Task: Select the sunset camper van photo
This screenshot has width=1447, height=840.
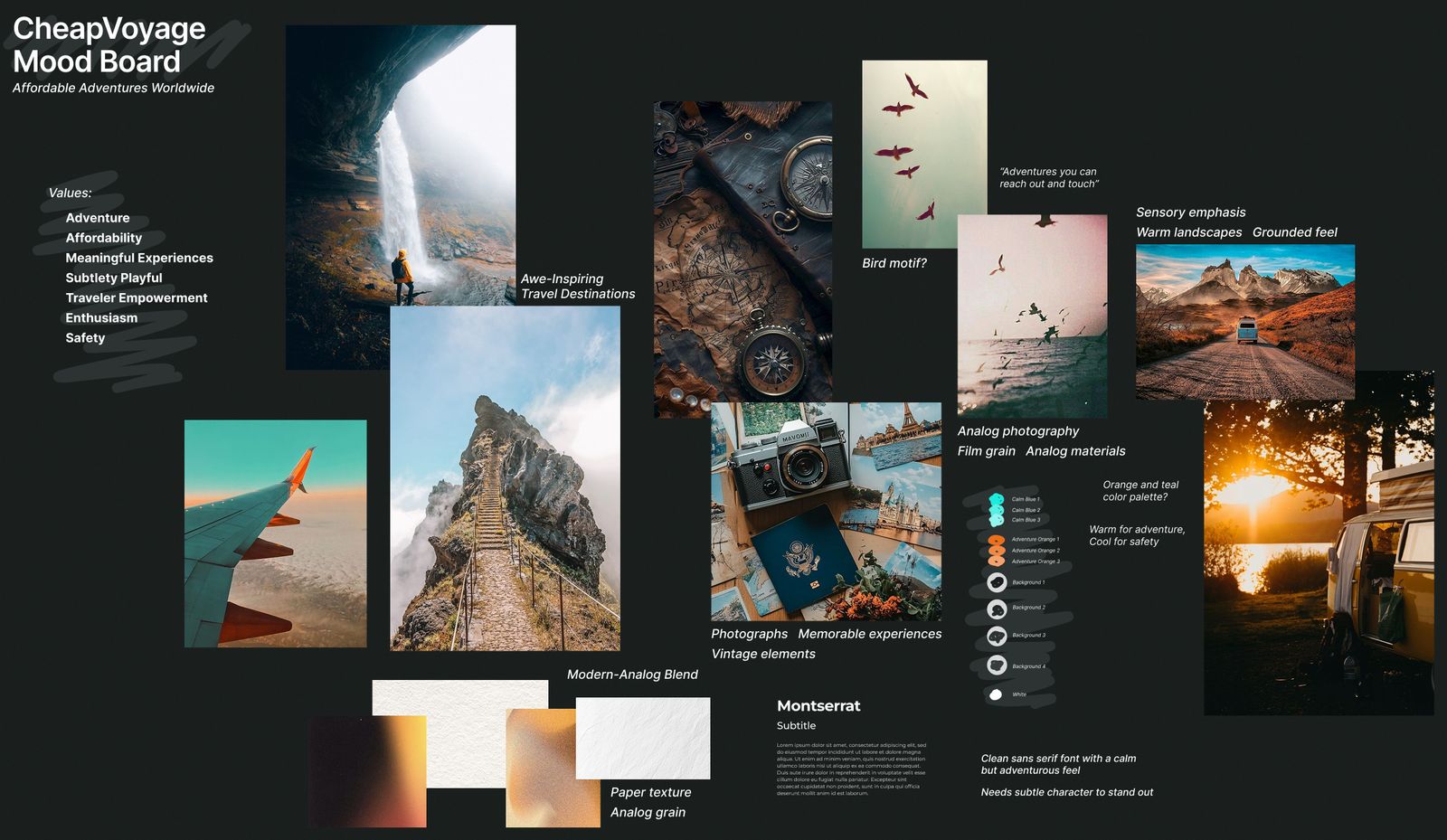Action: pyautogui.click(x=1319, y=543)
